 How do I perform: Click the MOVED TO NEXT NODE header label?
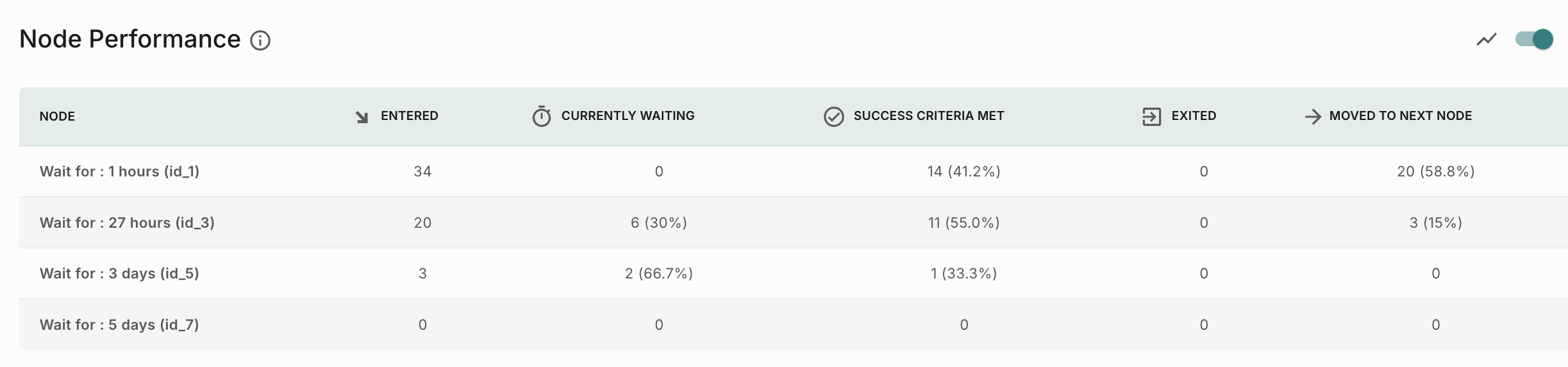(1400, 116)
